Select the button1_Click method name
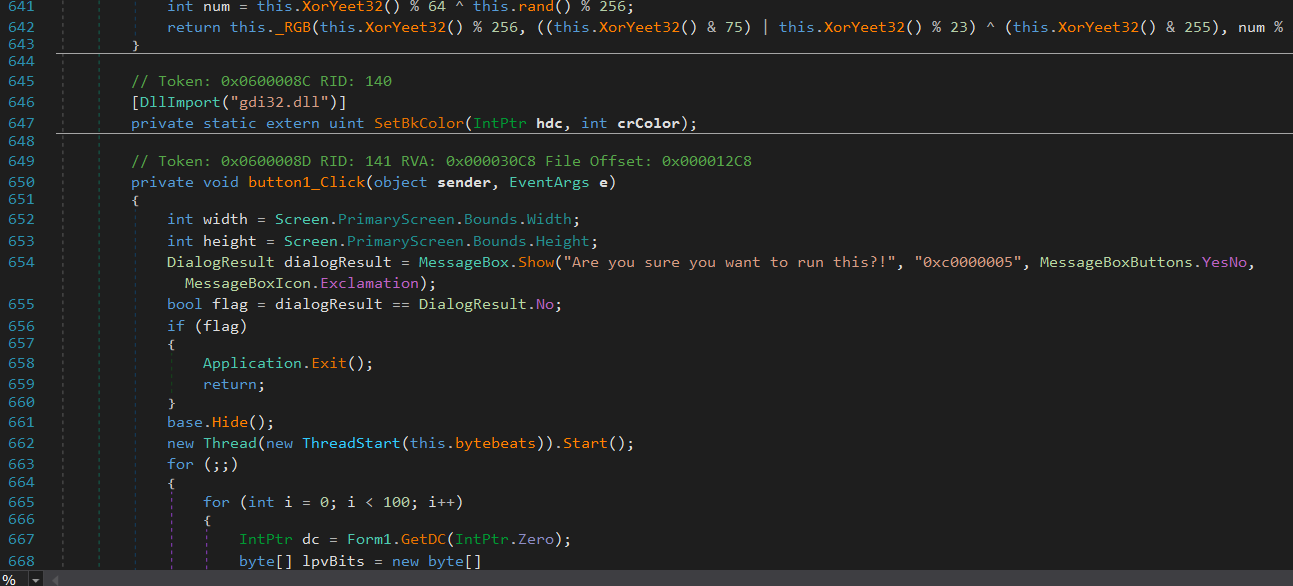The image size is (1293, 586). [x=306, y=182]
